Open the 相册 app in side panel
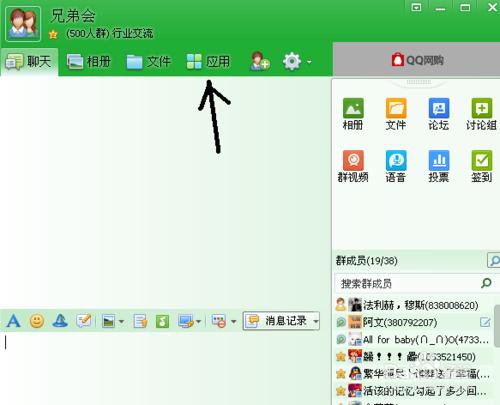 353,114
